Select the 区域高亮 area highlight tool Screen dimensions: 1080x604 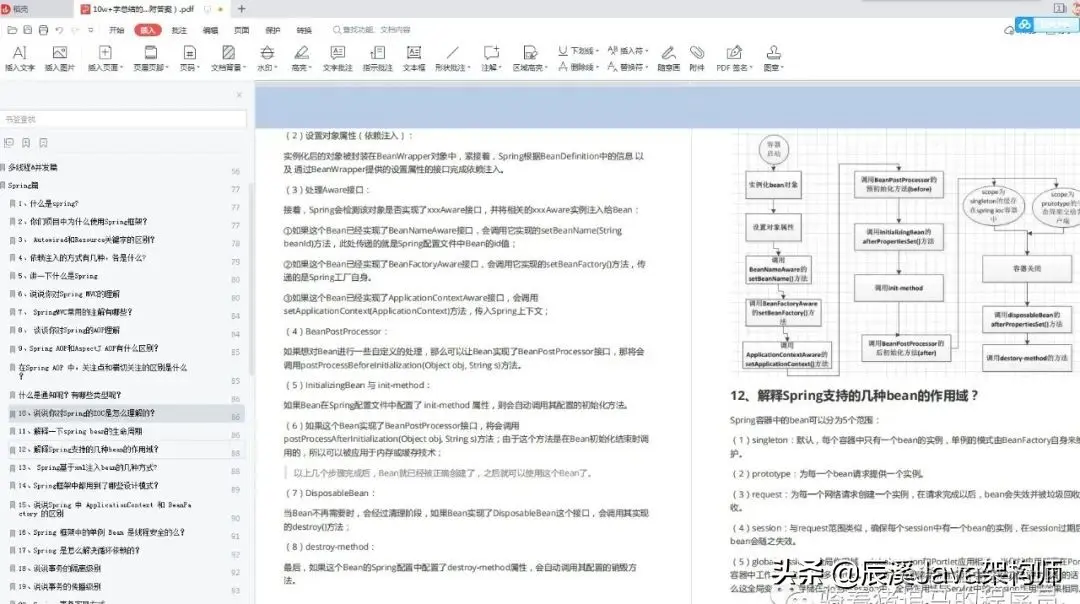coord(530,58)
